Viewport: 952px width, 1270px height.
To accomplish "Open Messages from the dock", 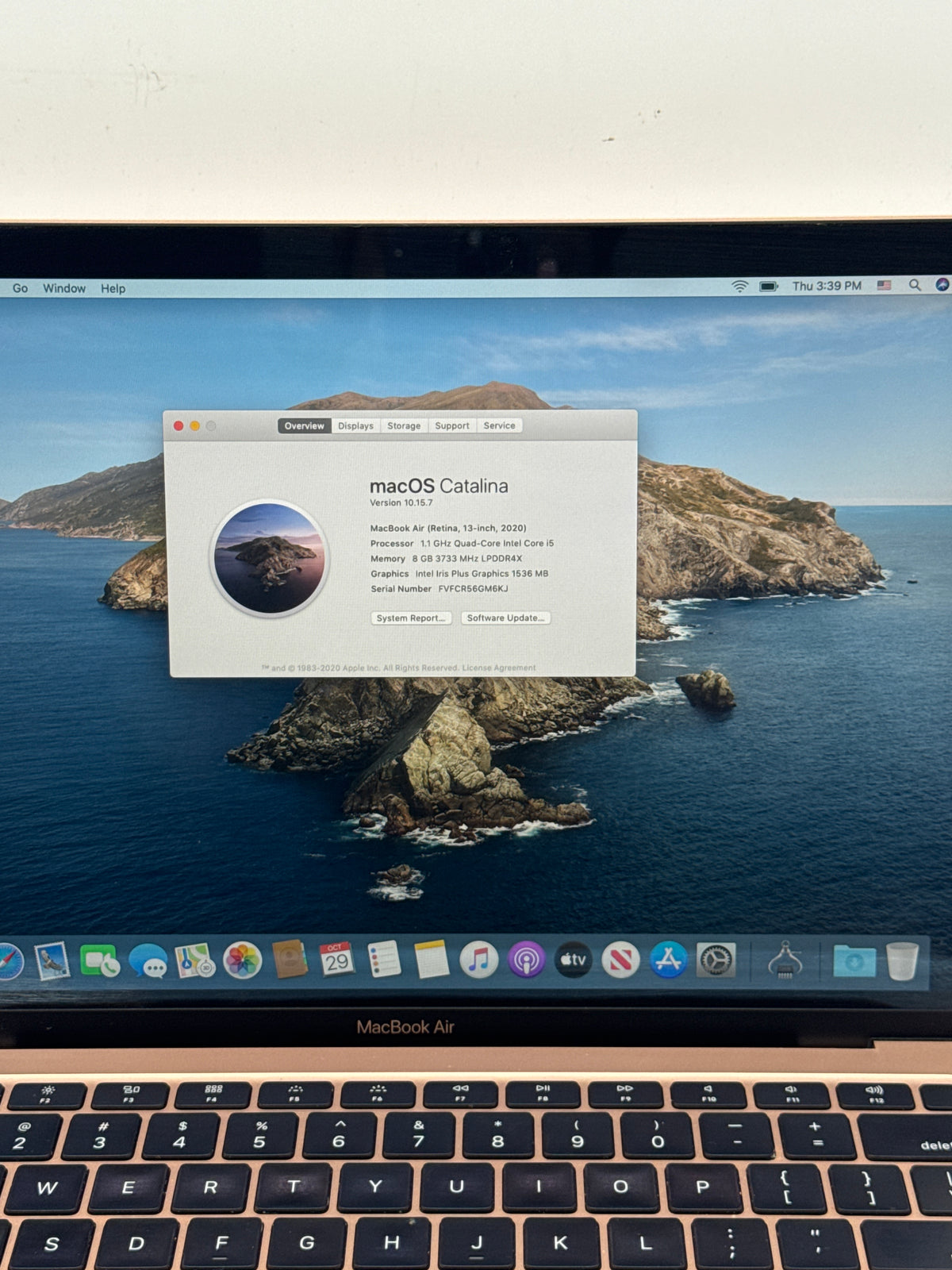I will (148, 962).
